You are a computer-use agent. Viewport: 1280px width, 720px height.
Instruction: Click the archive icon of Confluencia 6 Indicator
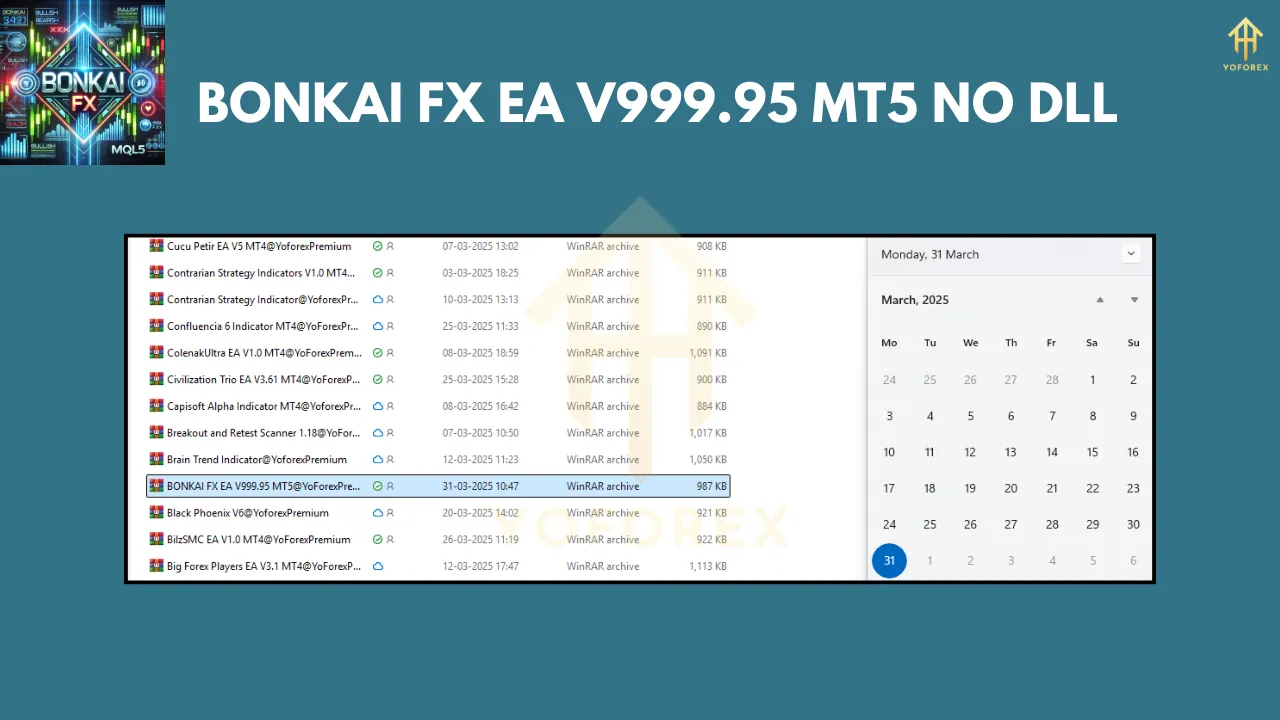click(x=156, y=326)
